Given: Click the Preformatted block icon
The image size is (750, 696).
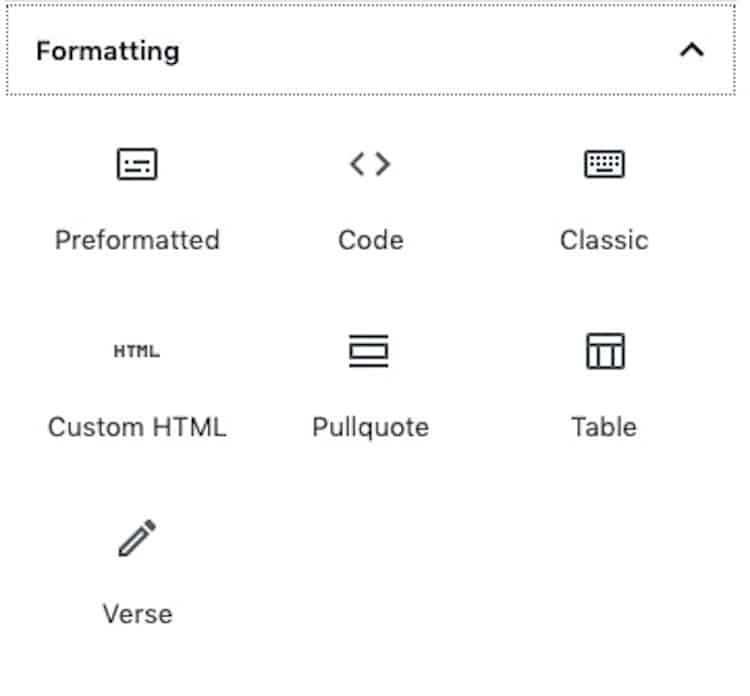Looking at the screenshot, I should pos(137,164).
